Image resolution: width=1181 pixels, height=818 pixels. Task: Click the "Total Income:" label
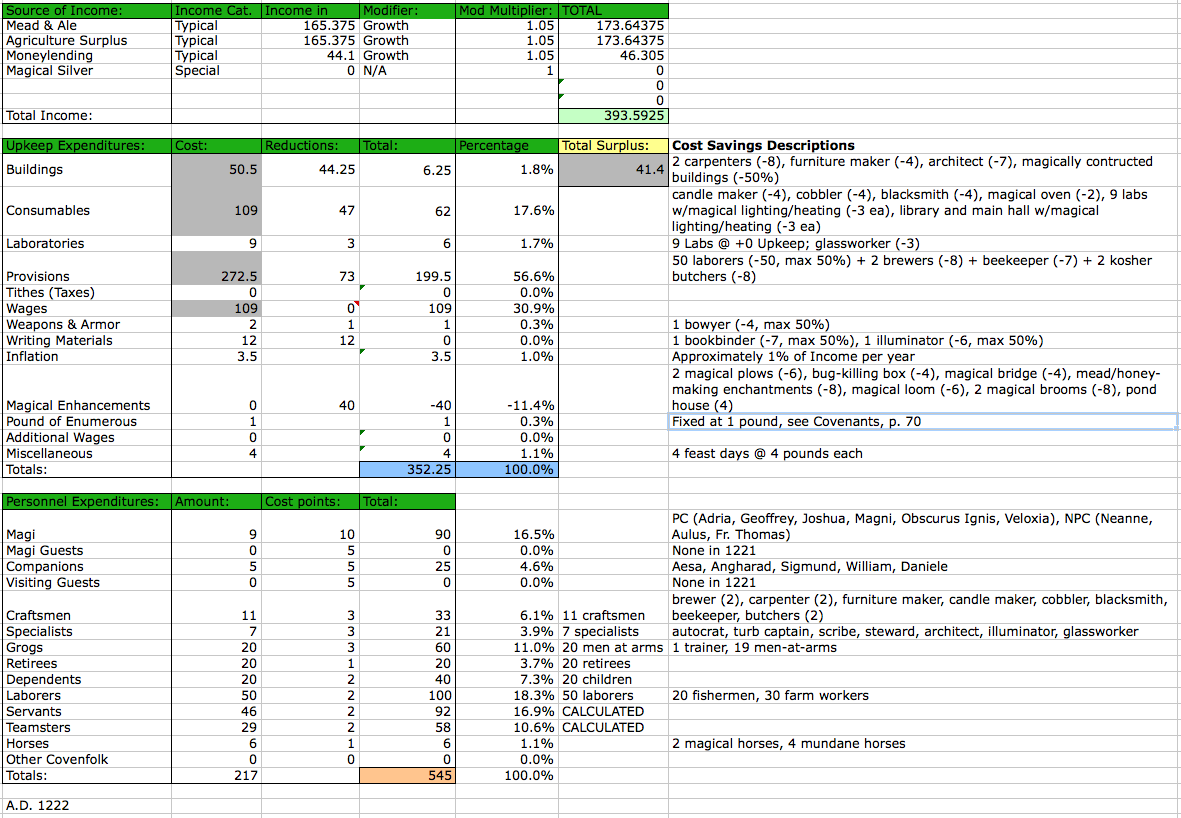click(87, 116)
